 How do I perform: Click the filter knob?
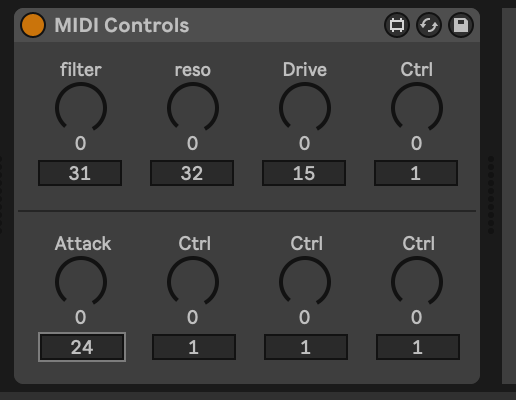pos(81,107)
